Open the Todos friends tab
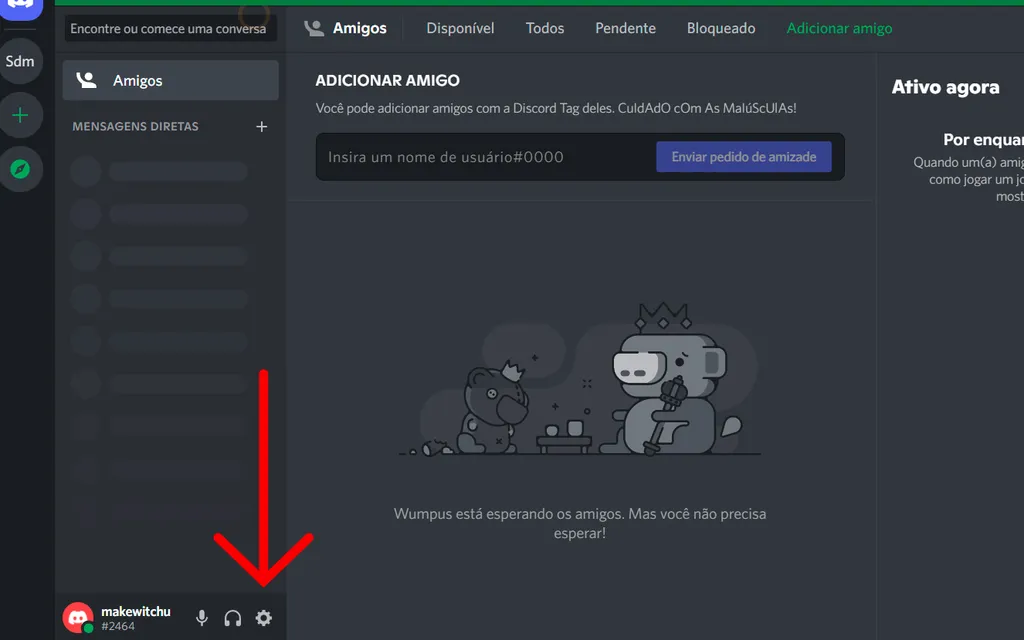The height and width of the screenshot is (640, 1024). [544, 28]
